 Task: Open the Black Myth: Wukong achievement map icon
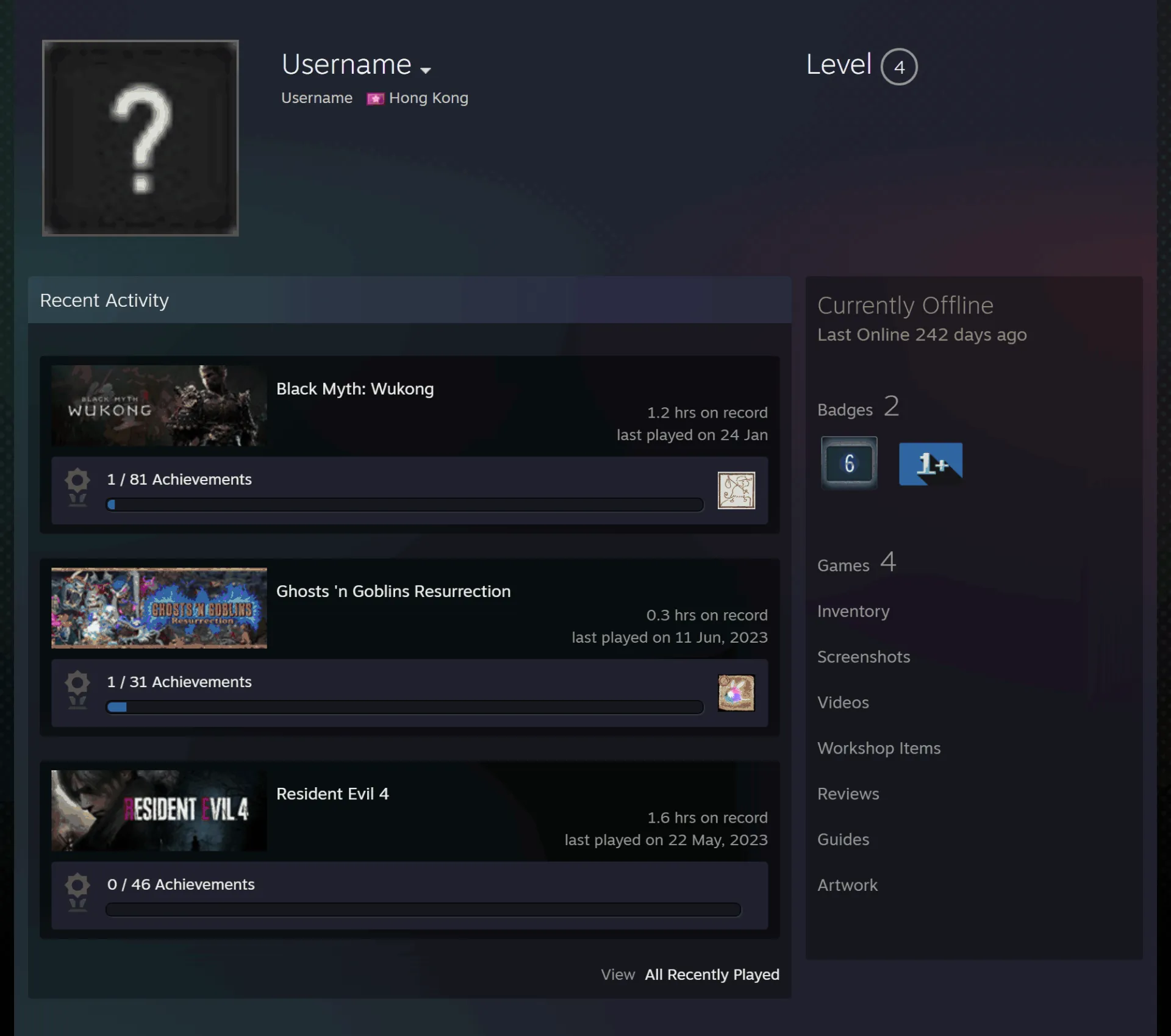click(736, 490)
